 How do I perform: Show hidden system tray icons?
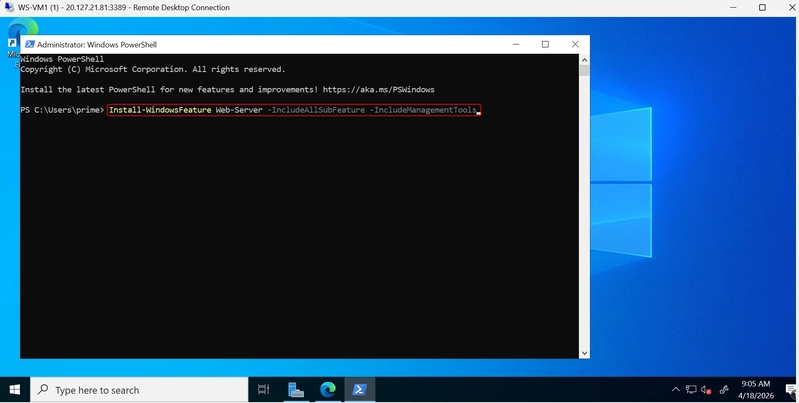[x=676, y=390]
